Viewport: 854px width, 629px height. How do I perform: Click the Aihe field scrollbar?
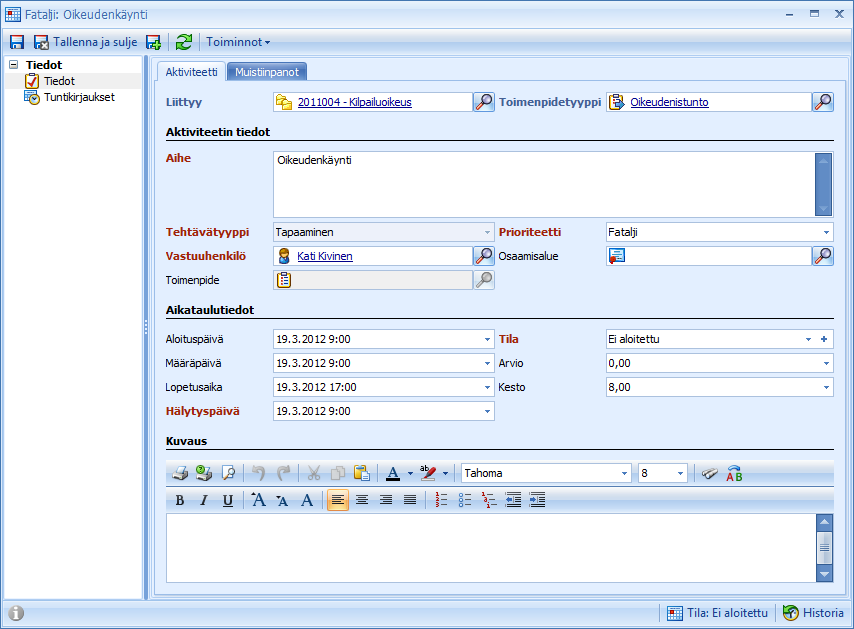point(824,185)
